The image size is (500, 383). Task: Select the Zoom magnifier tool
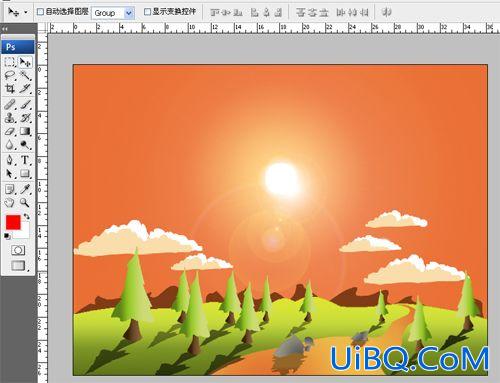click(25, 202)
